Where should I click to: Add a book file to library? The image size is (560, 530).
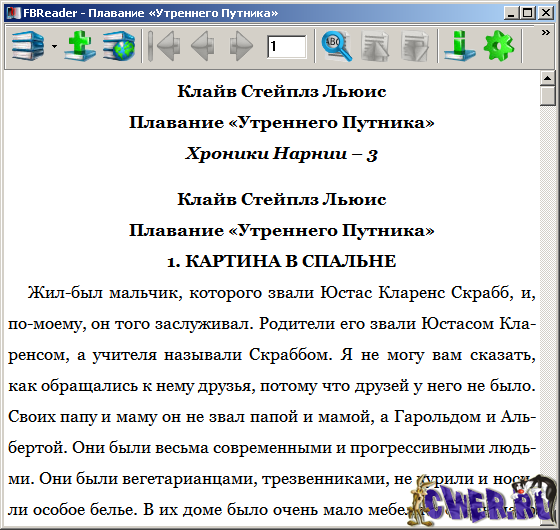[x=80, y=46]
